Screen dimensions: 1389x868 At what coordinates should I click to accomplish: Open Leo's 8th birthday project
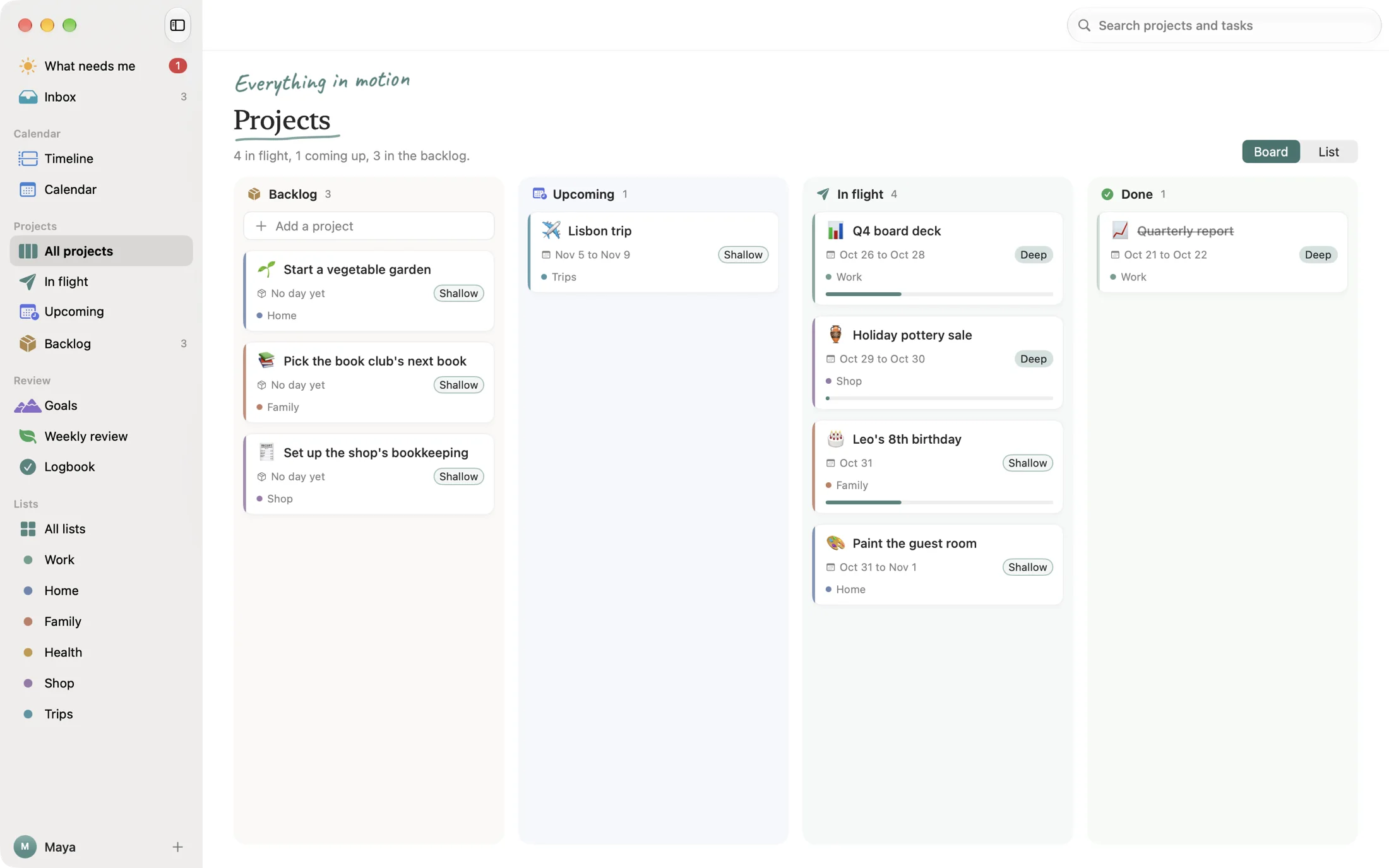point(938,467)
